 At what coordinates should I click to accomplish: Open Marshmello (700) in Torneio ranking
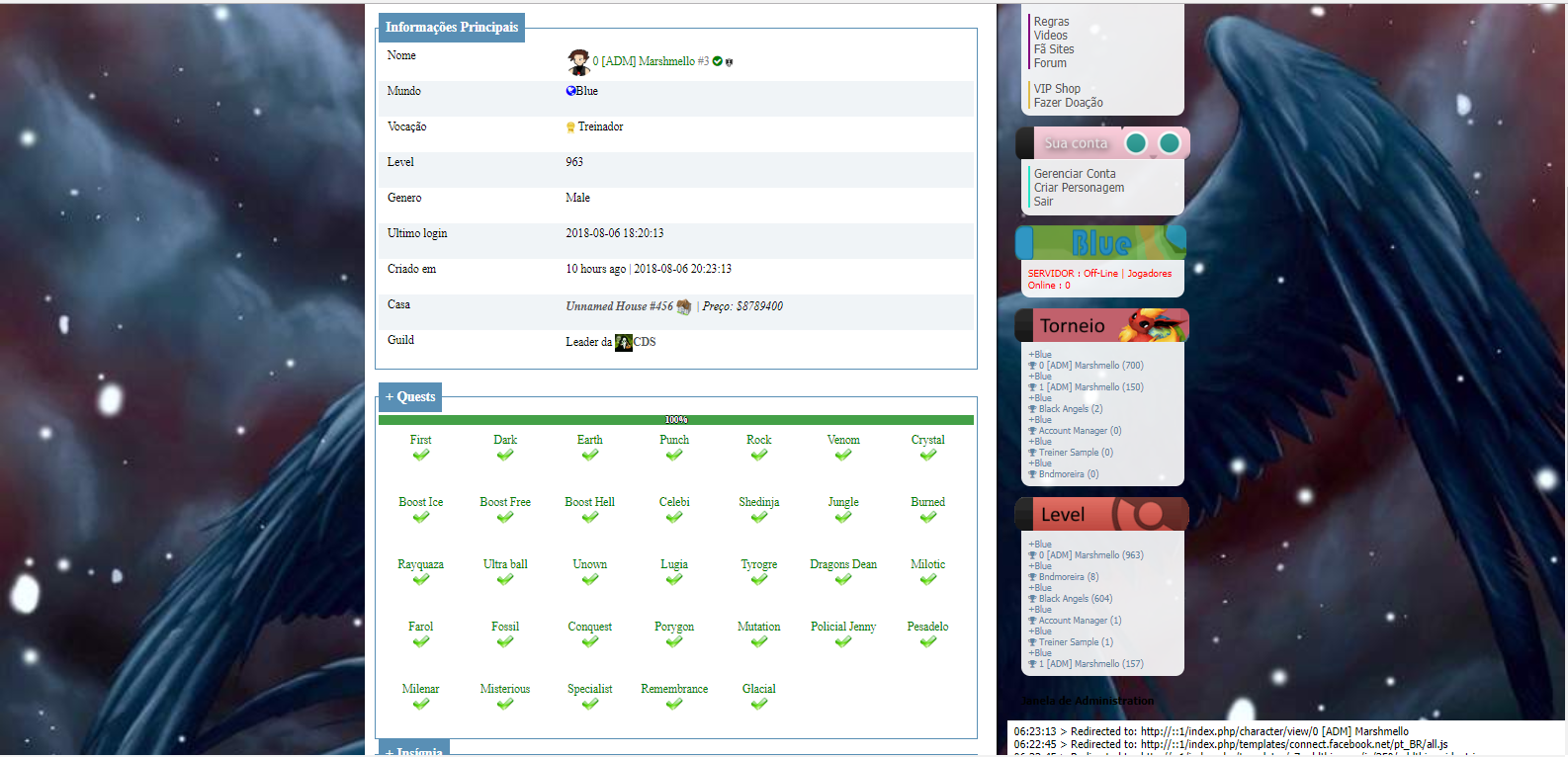[1091, 366]
